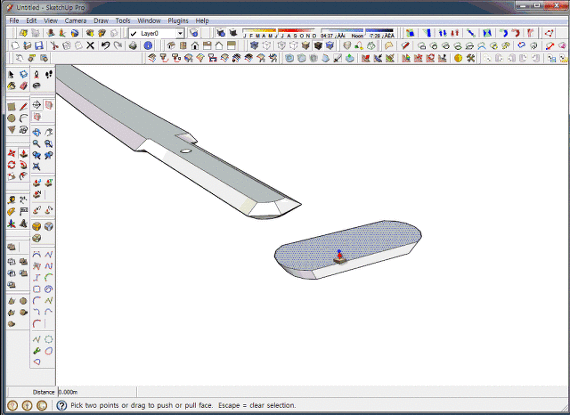Click the Distance measurement input box
Image resolution: width=570 pixels, height=415 pixels.
97,392
